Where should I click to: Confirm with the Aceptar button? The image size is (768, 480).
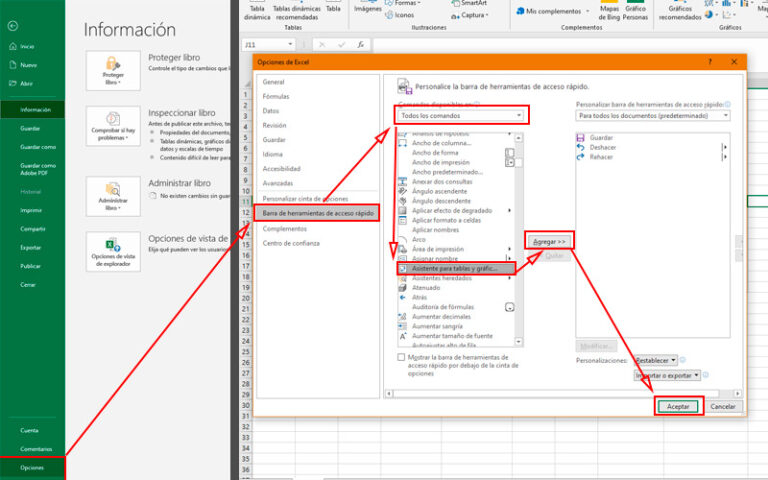678,407
